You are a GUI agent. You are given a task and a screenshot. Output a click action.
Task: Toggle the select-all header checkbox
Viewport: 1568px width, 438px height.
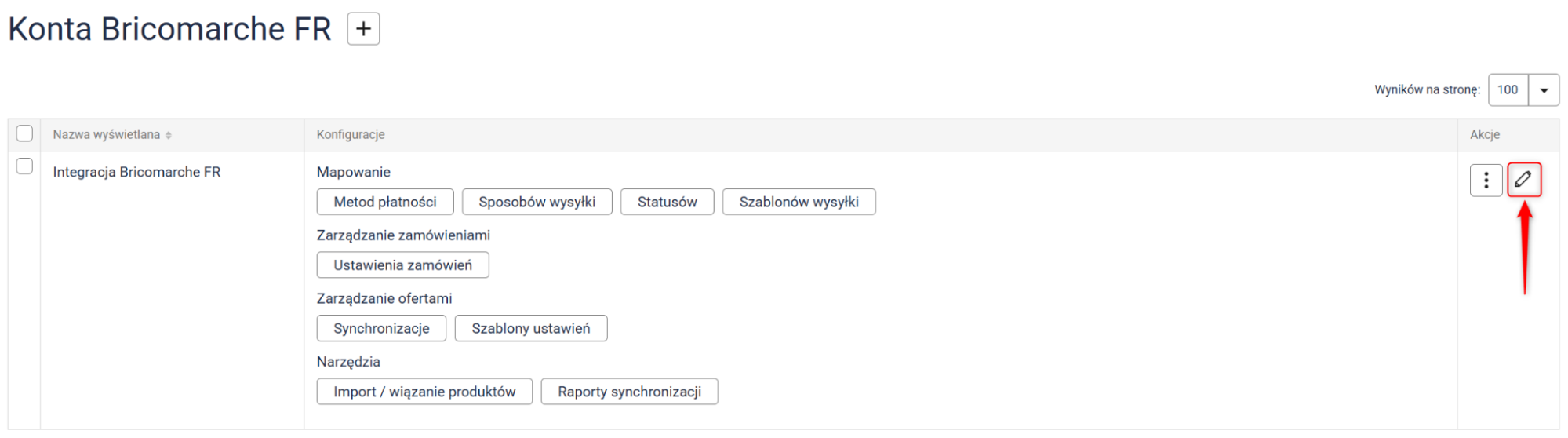click(x=24, y=133)
